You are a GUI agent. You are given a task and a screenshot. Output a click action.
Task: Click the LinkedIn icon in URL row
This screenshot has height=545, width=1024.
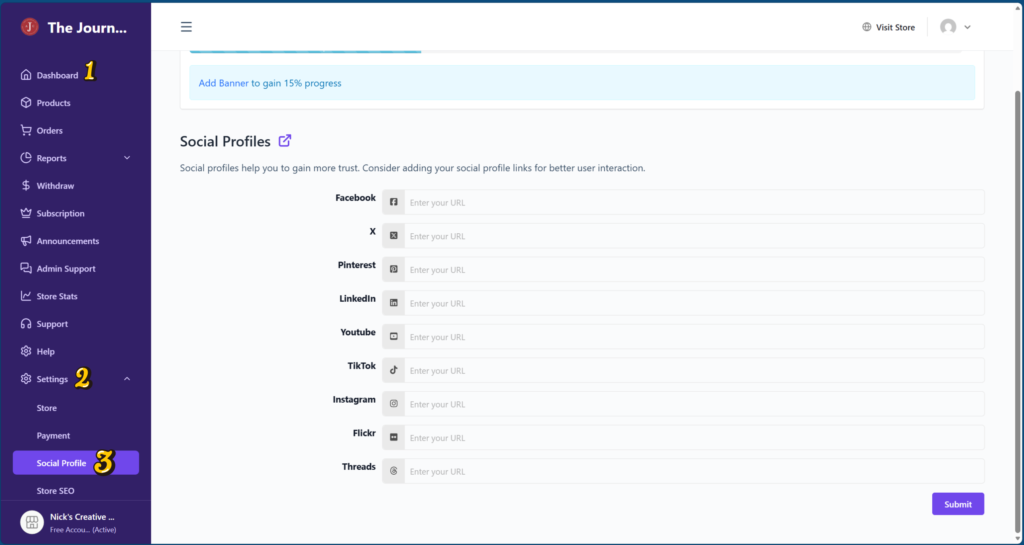tap(394, 303)
